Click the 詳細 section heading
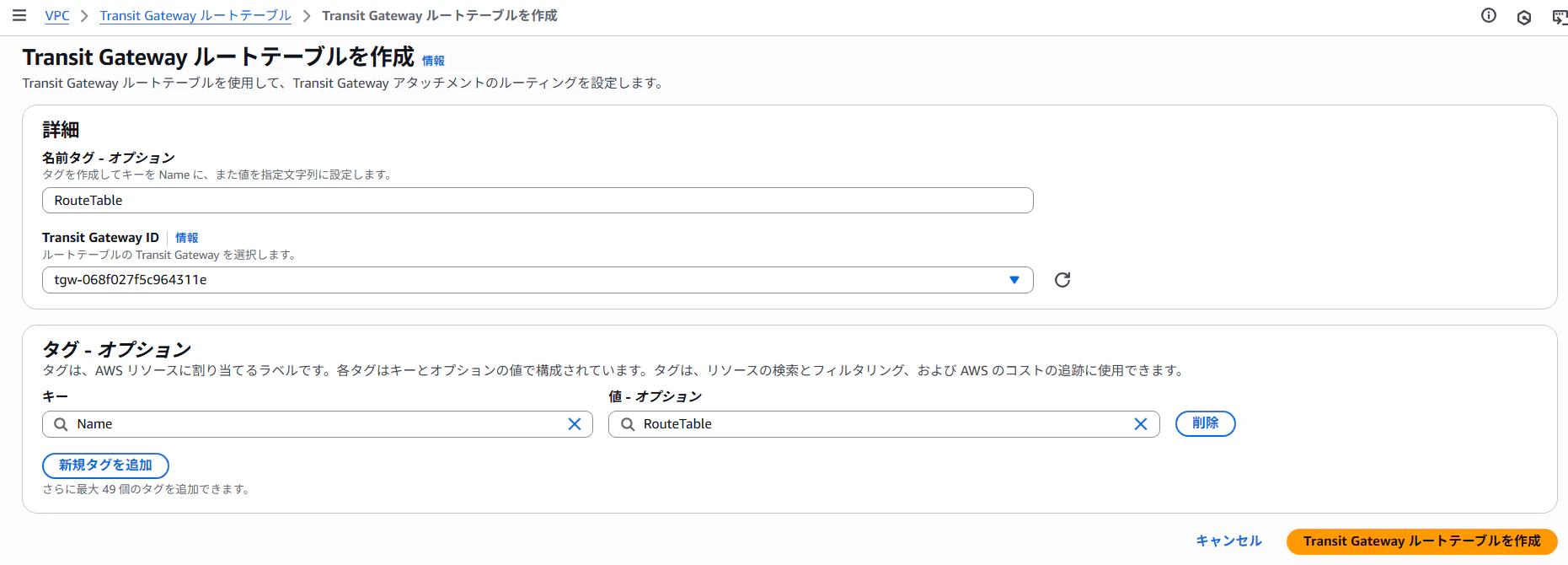This screenshot has width=1568, height=565. (x=61, y=130)
